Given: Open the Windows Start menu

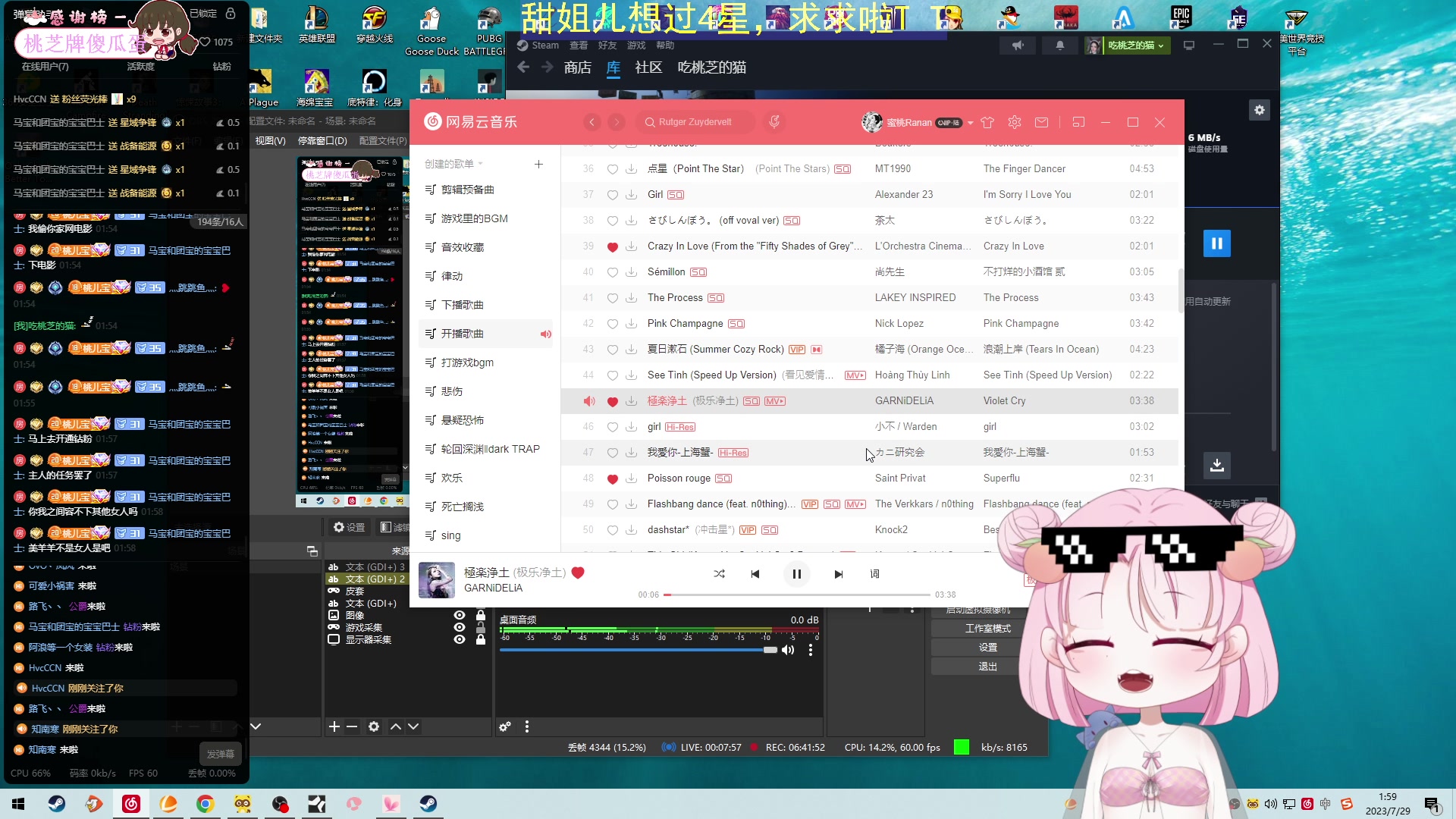Looking at the screenshot, I should tap(18, 804).
